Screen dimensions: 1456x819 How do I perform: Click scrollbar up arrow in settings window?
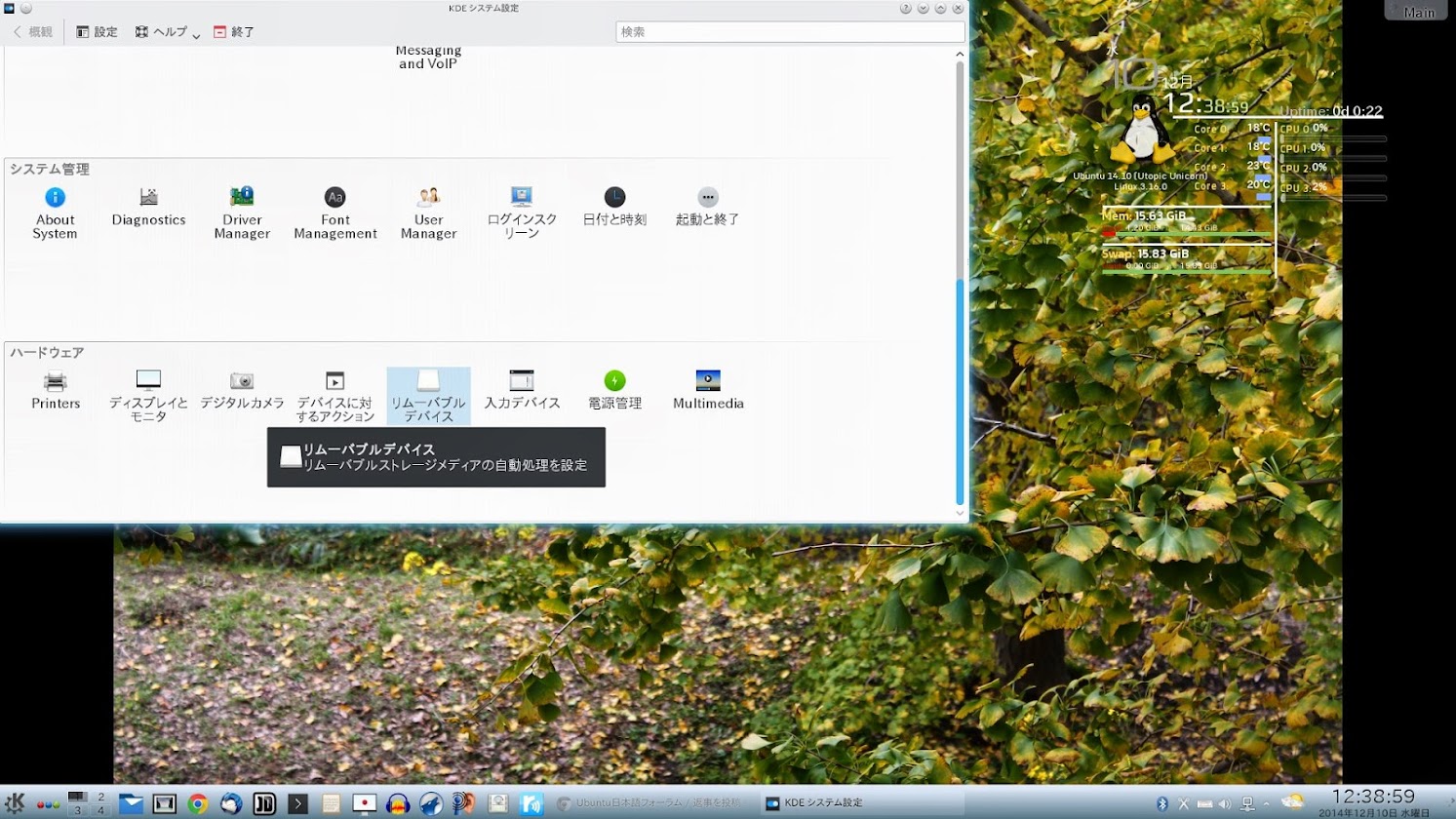click(960, 55)
